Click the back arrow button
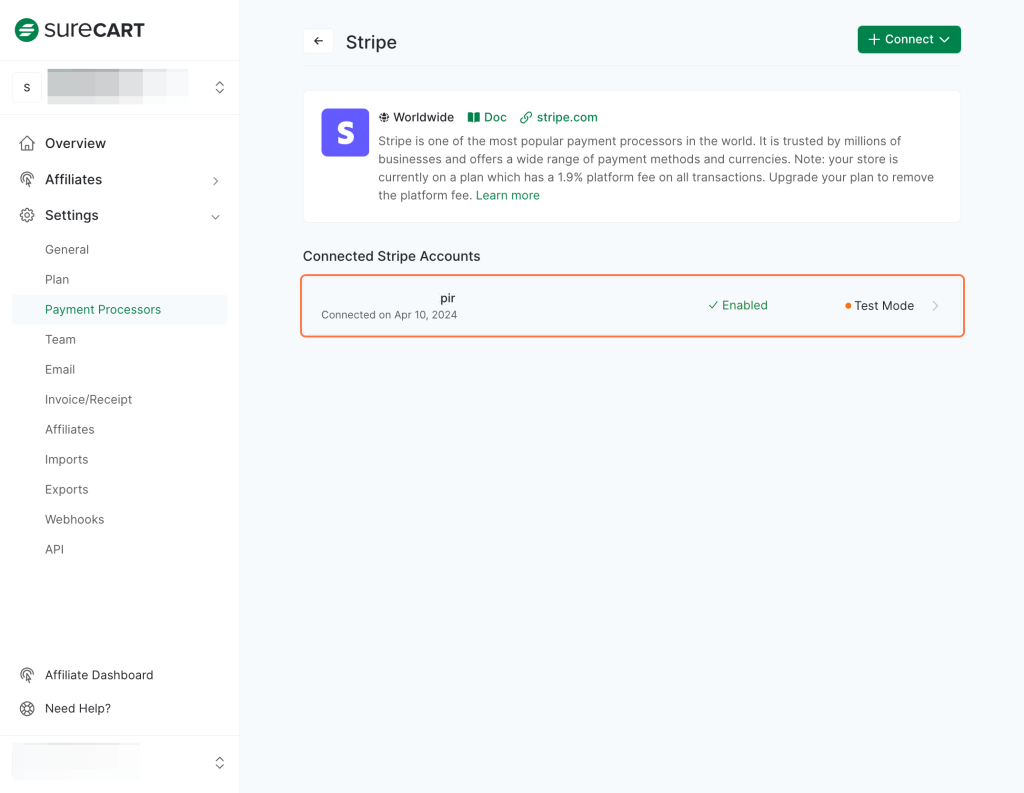 click(318, 41)
